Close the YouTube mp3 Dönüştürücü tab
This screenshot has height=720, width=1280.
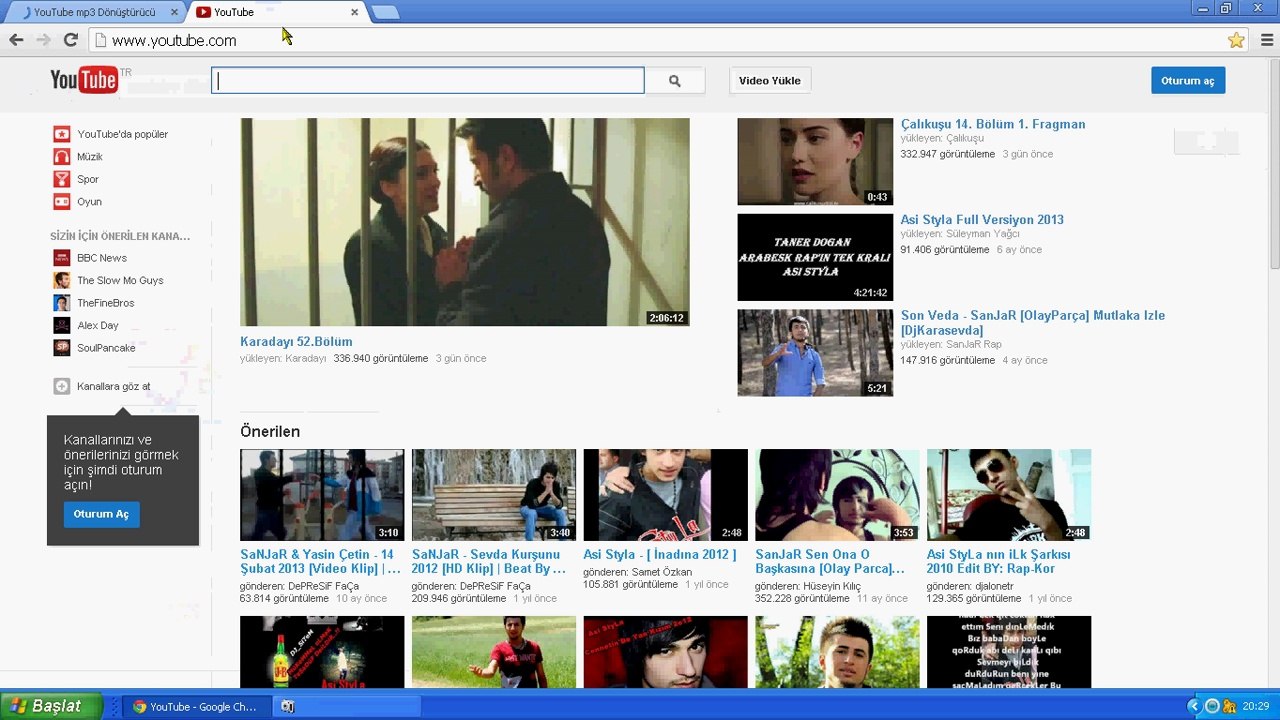174,12
